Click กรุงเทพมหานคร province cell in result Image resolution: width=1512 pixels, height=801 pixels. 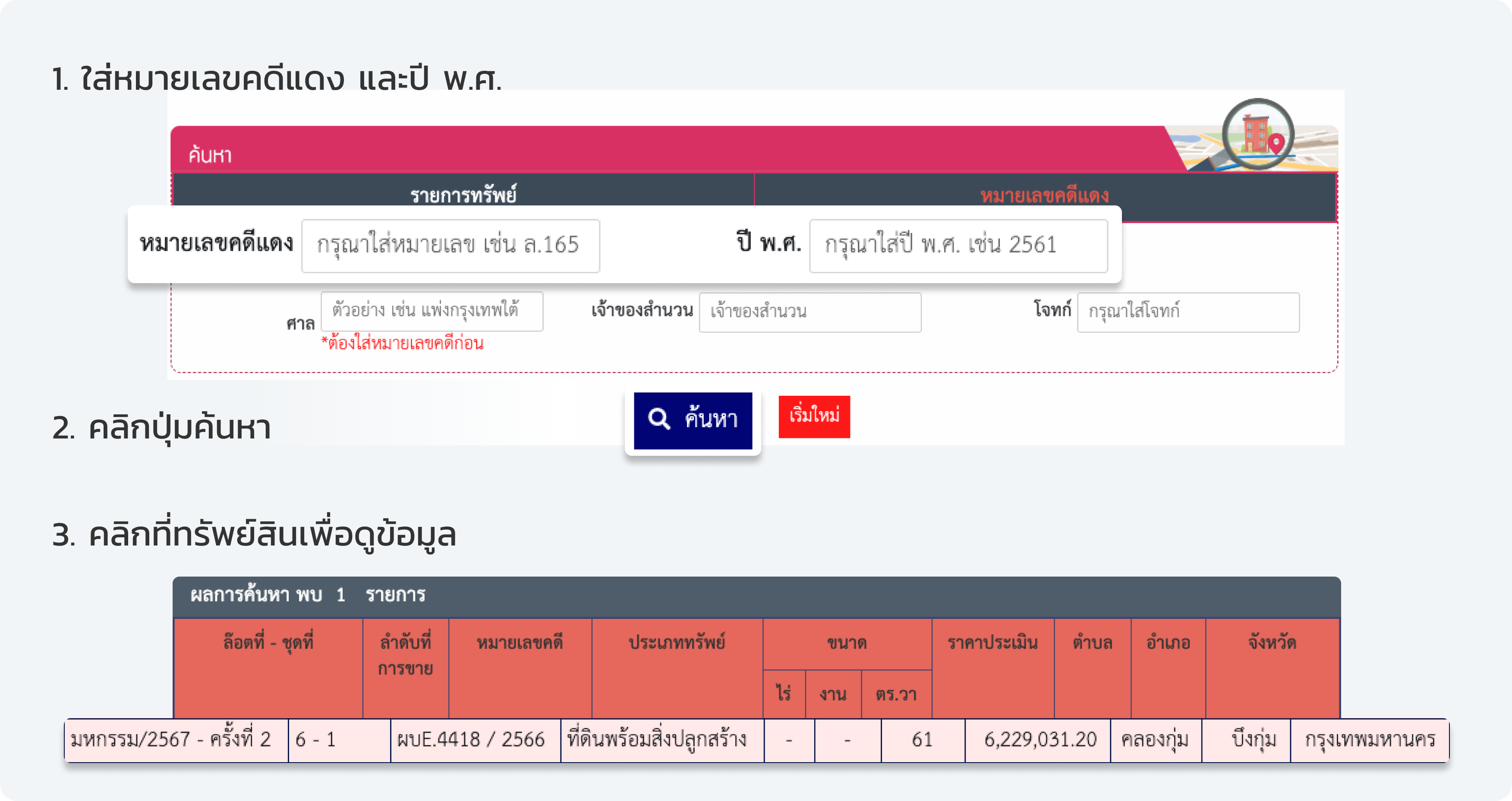(1369, 740)
